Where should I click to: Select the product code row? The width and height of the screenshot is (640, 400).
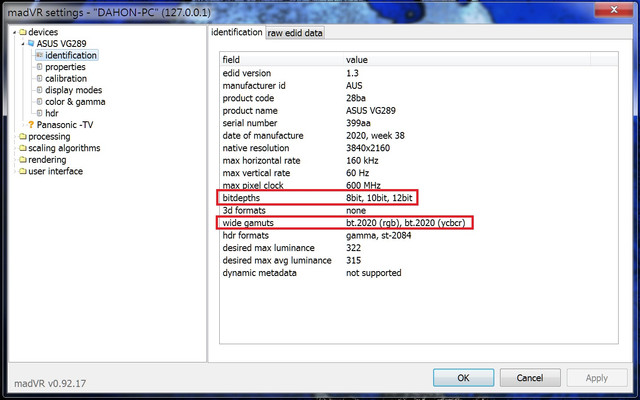419,98
